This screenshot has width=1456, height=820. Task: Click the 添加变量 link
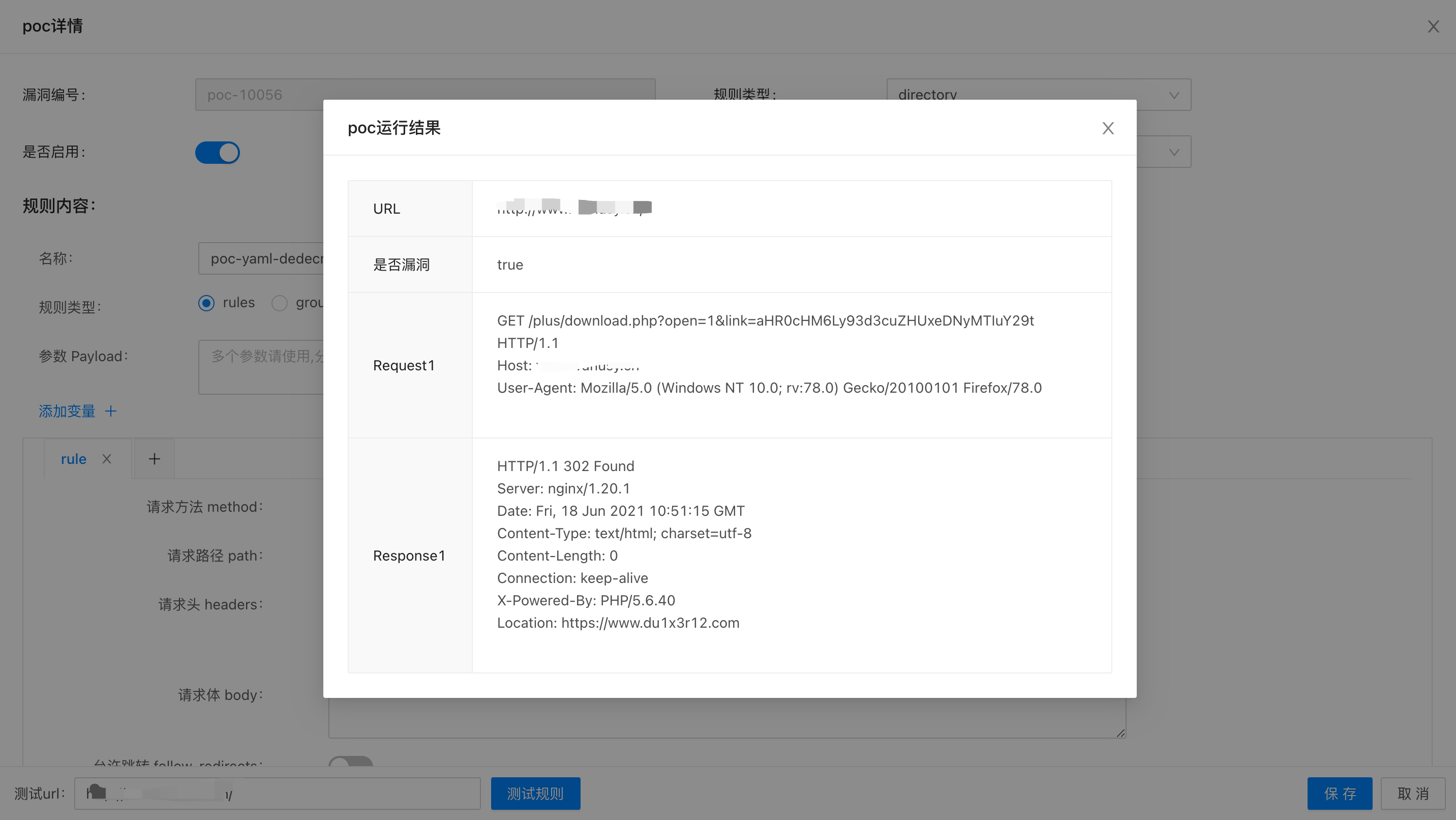click(67, 411)
